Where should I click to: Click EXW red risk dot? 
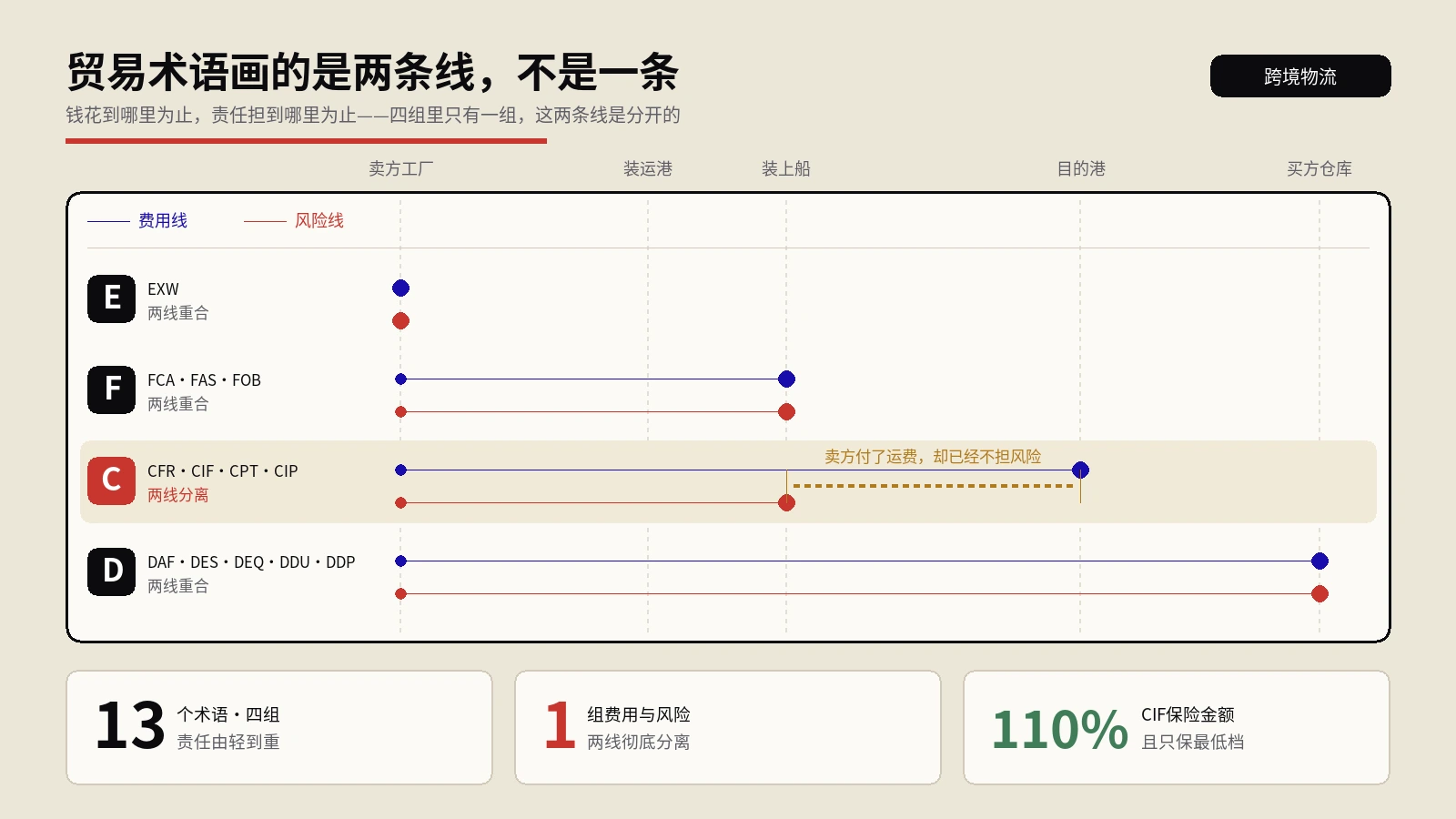[x=400, y=321]
